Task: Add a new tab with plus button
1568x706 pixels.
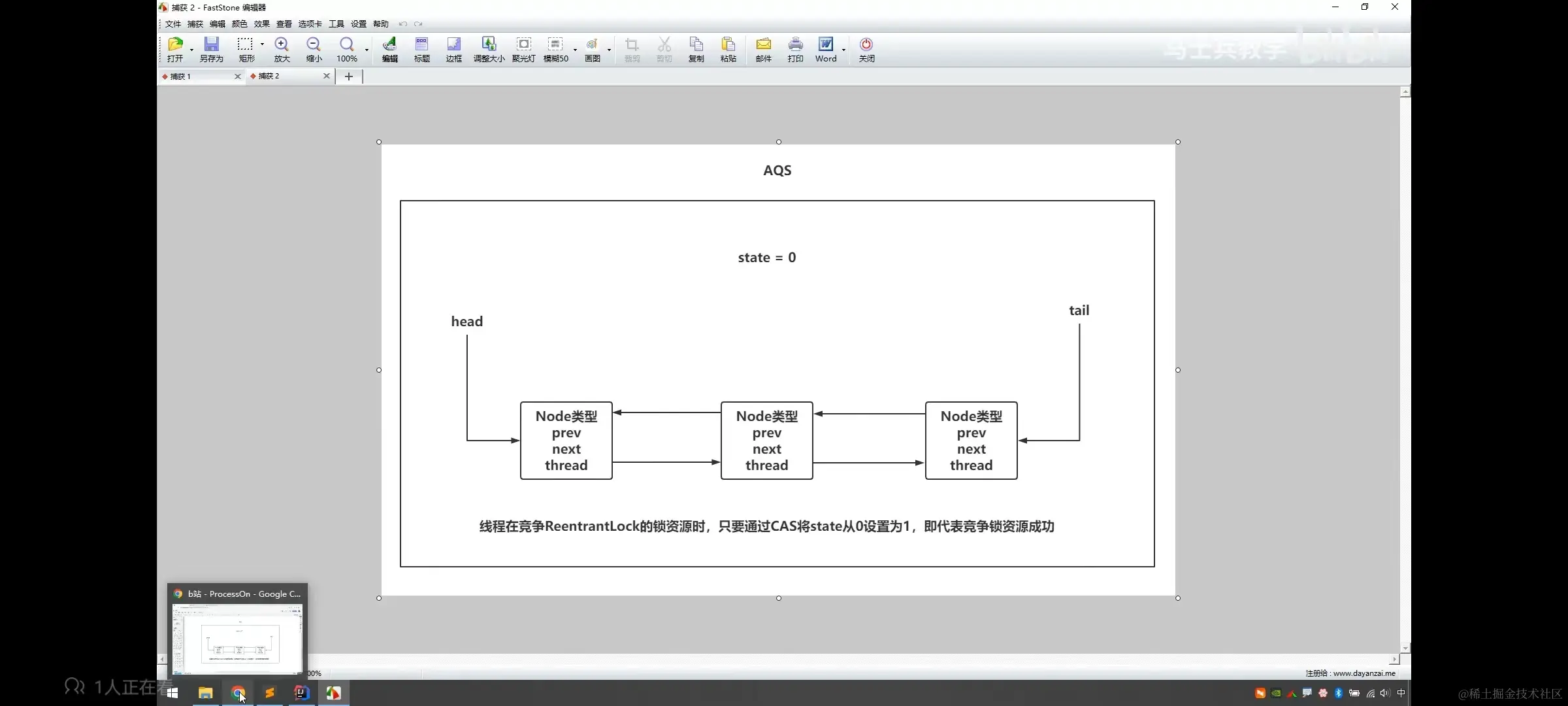Action: [x=349, y=76]
